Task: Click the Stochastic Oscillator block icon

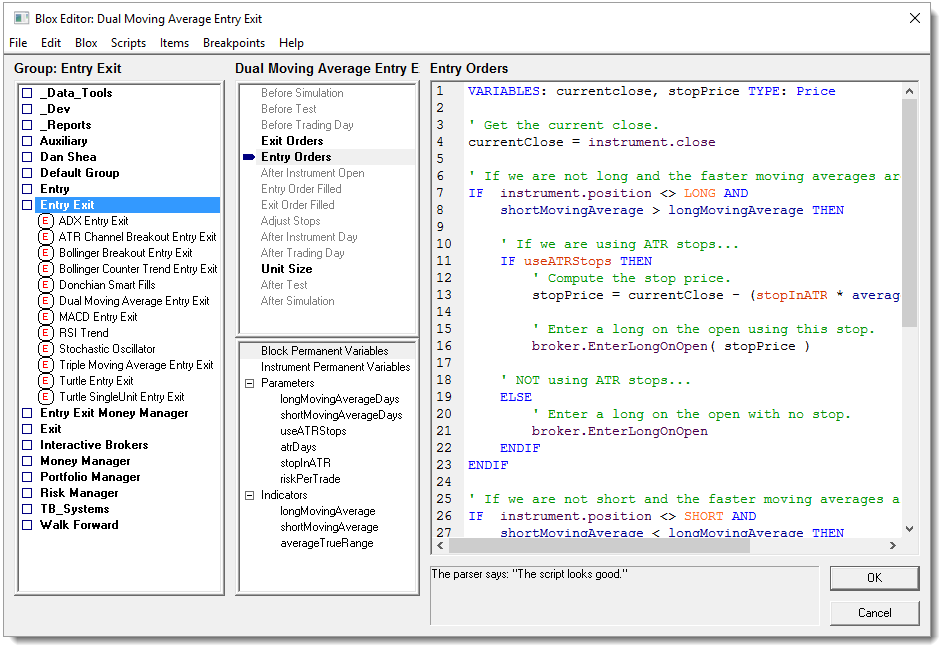Action: (46, 349)
